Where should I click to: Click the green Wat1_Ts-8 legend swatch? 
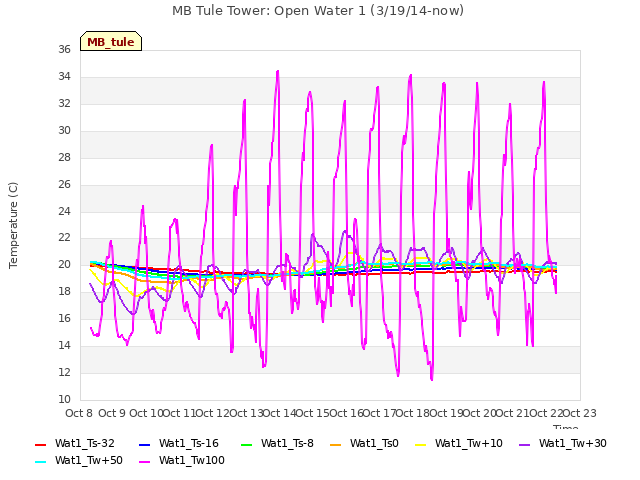(247, 444)
